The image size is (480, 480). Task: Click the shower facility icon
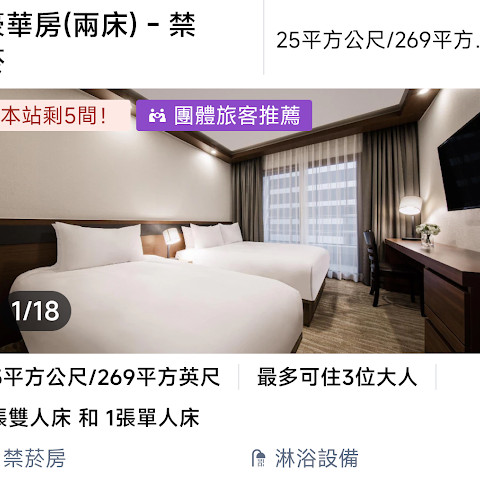[259, 458]
